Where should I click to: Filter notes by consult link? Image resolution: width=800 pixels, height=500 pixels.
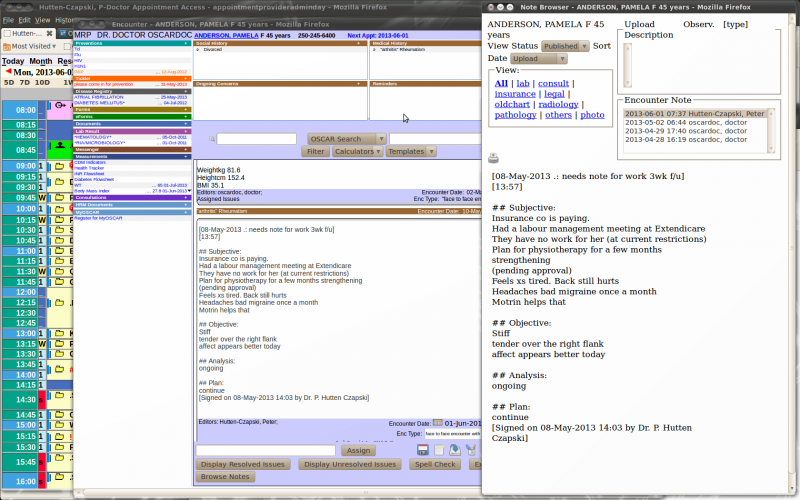pos(553,83)
